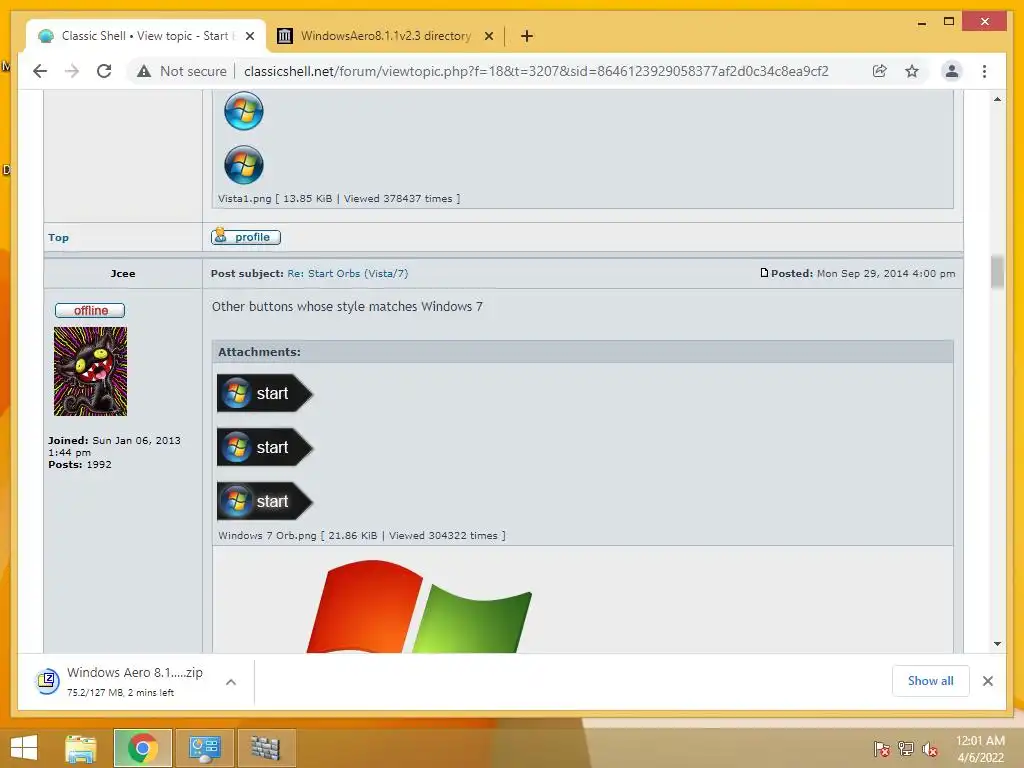1024x768 pixels.
Task: Click the address bar URL
Action: point(536,71)
